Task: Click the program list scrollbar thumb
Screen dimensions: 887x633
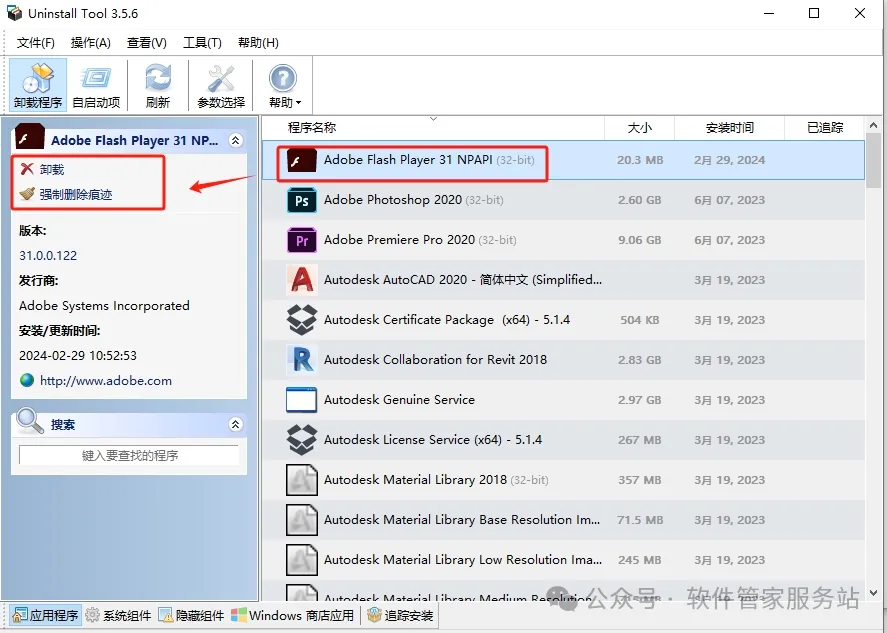Action: pyautogui.click(x=873, y=161)
